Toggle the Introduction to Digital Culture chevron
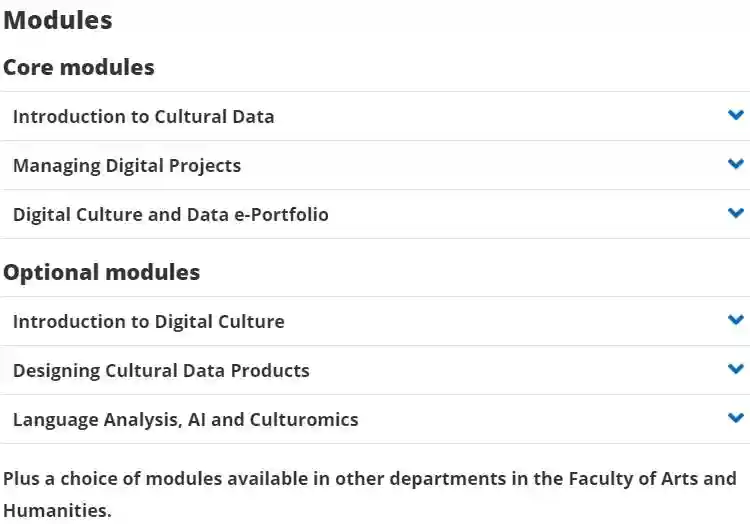Screen dimensions: 750x524 tap(736, 320)
